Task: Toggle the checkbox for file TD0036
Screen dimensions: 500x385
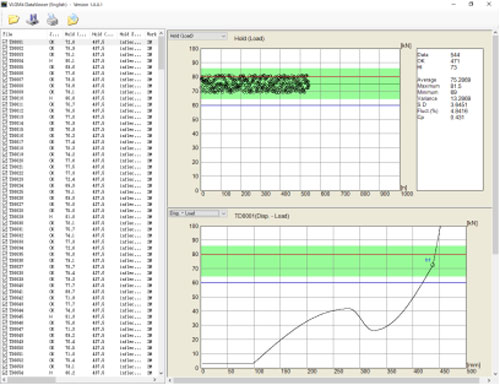Action: pyautogui.click(x=5, y=260)
